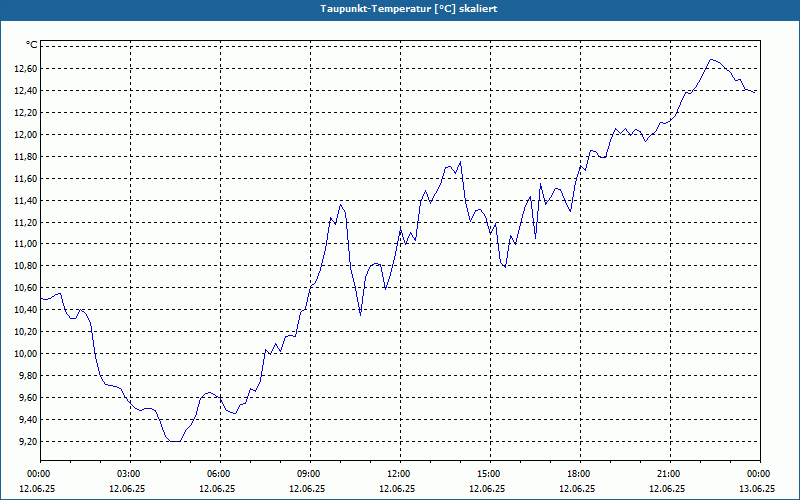Click the 11,80 y-axis value
The width and height of the screenshot is (800, 500).
[28, 156]
